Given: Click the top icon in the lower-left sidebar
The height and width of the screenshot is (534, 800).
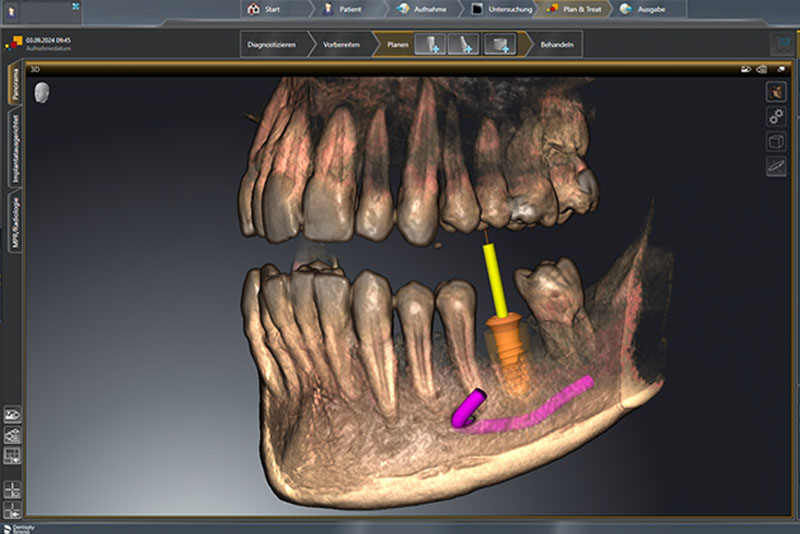Looking at the screenshot, I should point(13,414).
